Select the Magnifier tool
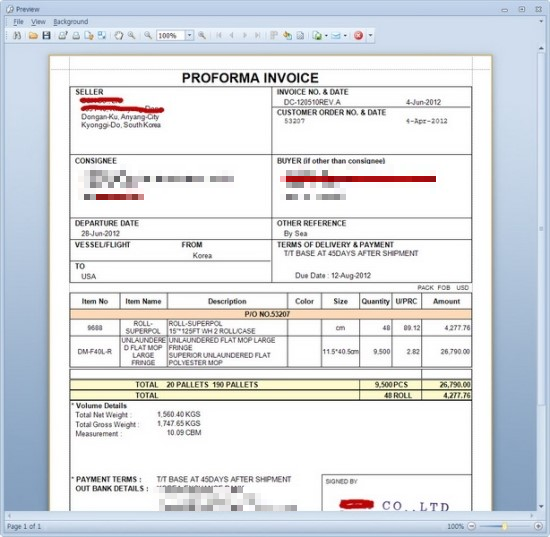The height and width of the screenshot is (537, 550). pyautogui.click(x=132, y=35)
